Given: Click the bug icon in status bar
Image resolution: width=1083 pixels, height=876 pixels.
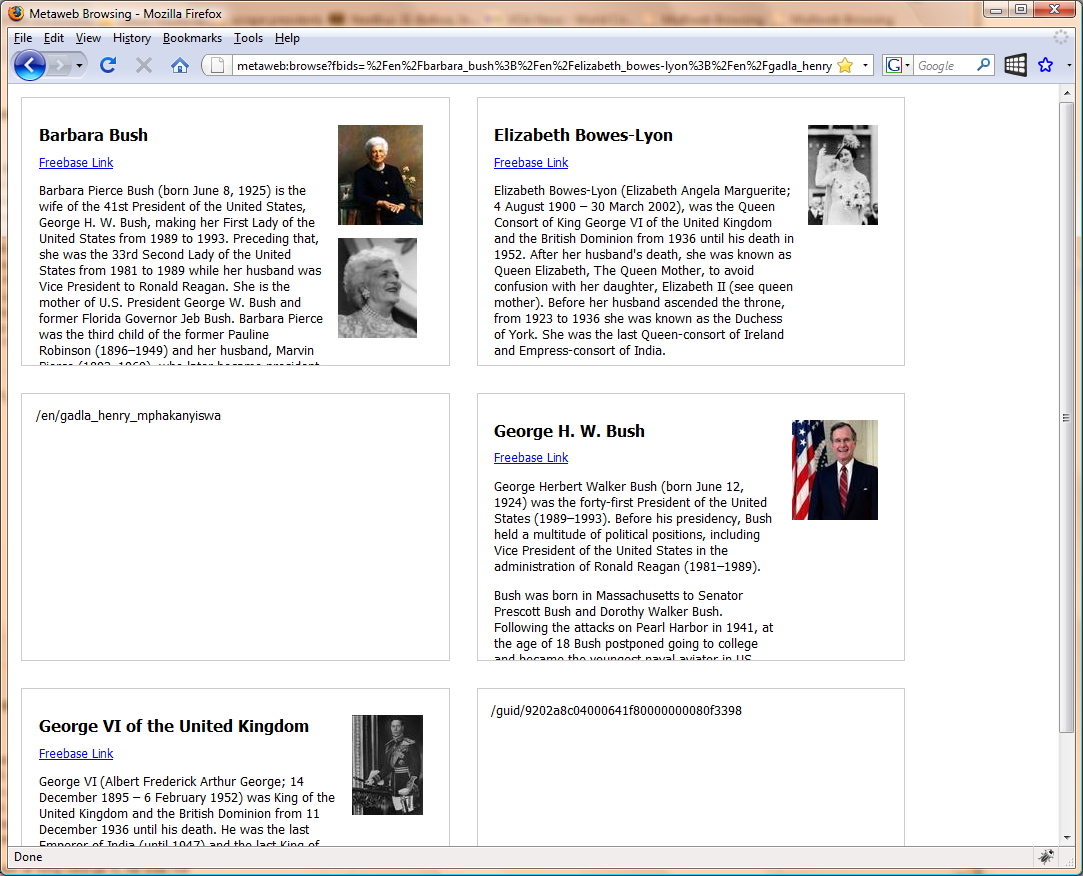Looking at the screenshot, I should point(1046,857).
